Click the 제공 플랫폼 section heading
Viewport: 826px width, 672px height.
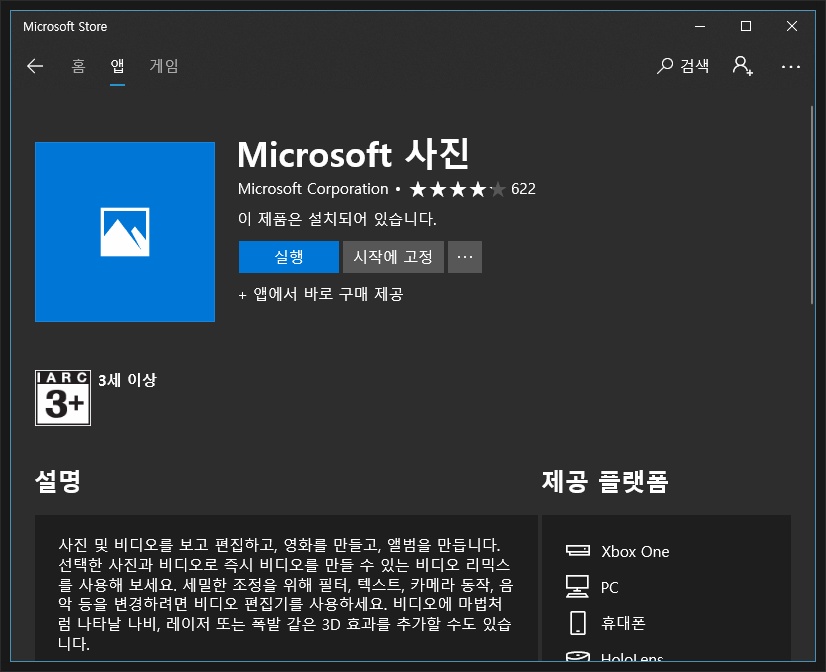coord(605,481)
